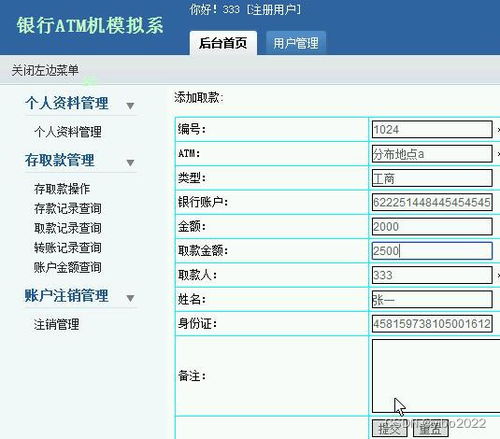Click inside the 备注 text area

pyautogui.click(x=436, y=376)
